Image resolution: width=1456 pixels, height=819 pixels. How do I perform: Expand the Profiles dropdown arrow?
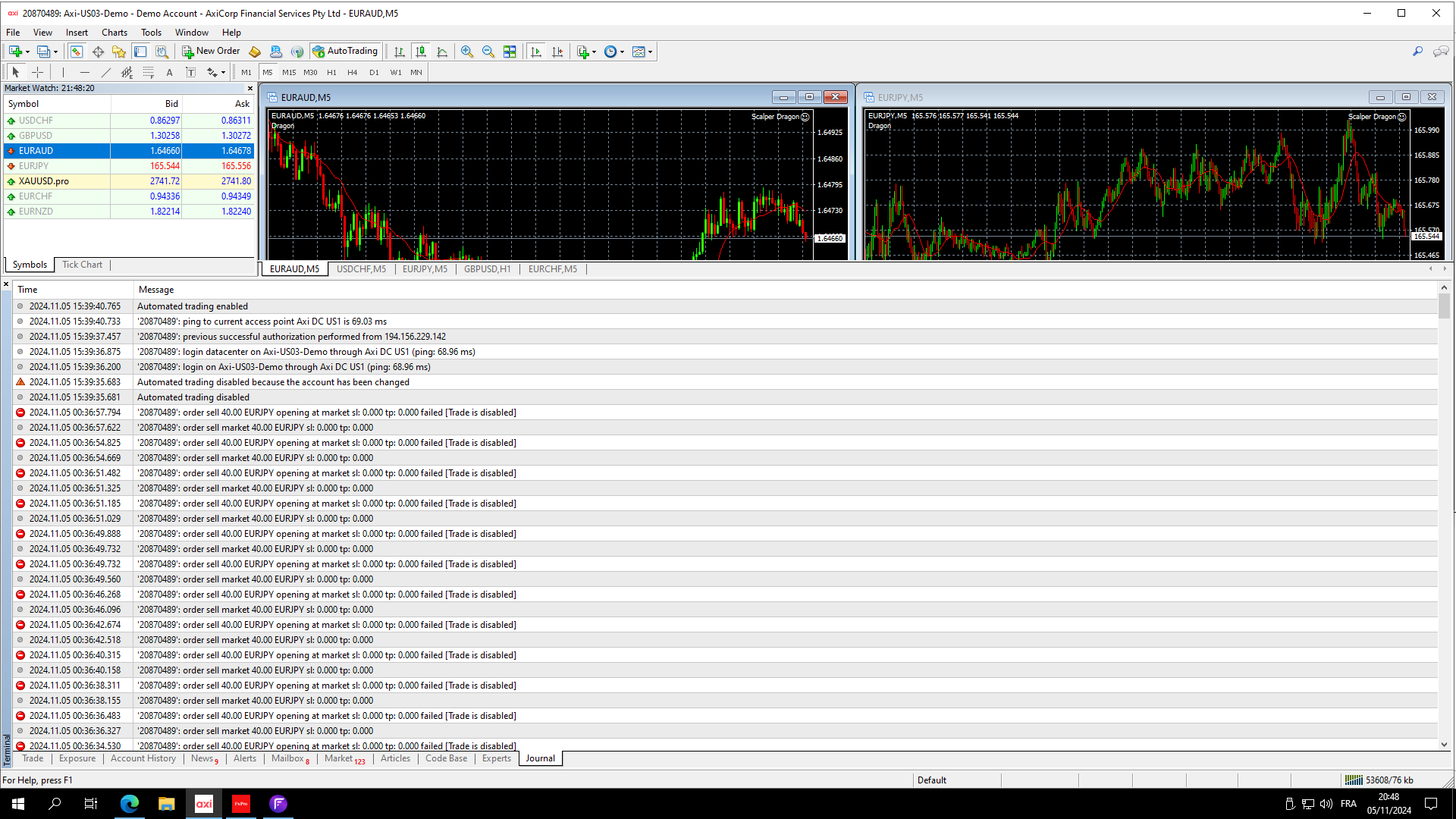[56, 52]
